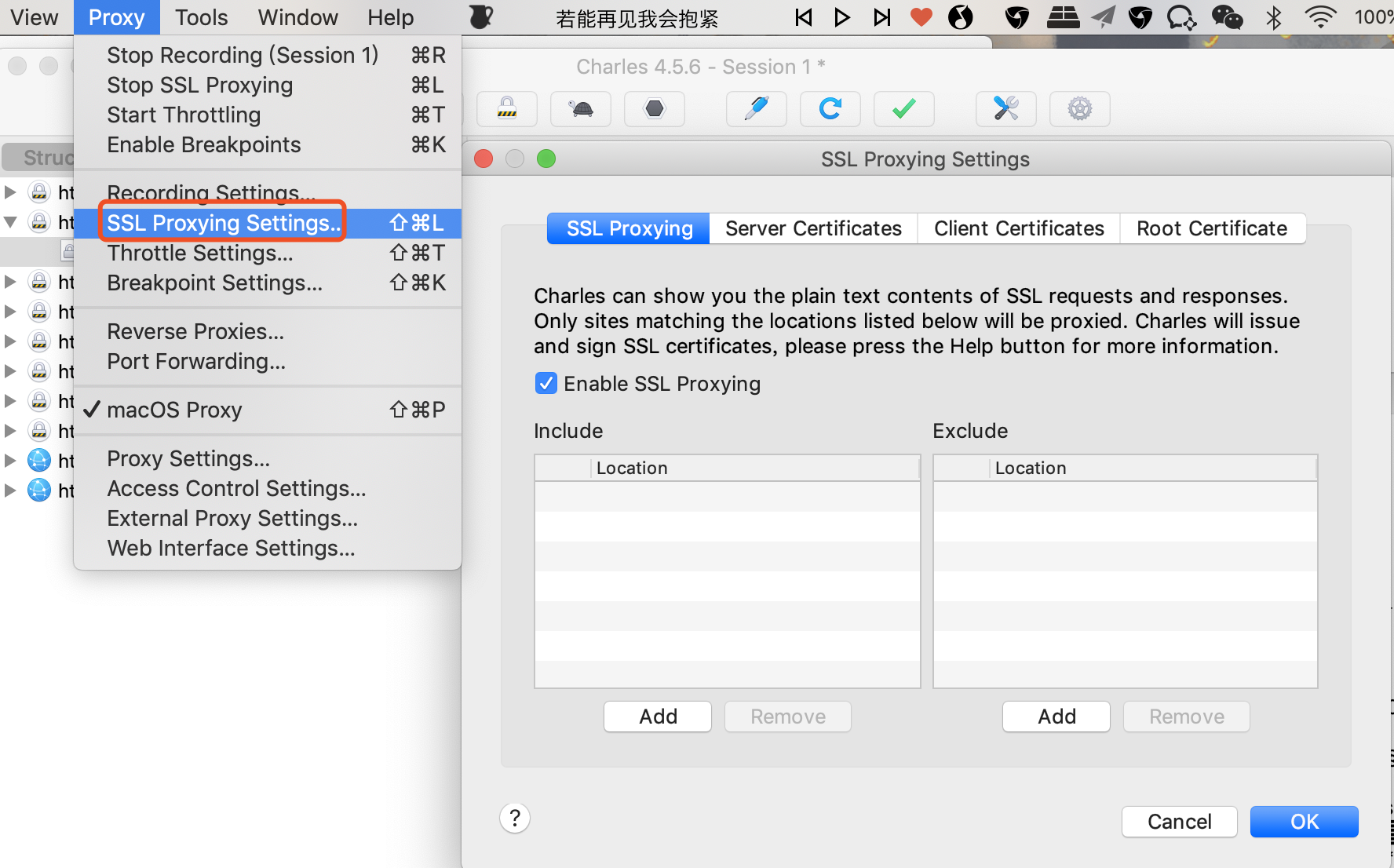Select Stop Recording (Session 1)

pos(267,55)
